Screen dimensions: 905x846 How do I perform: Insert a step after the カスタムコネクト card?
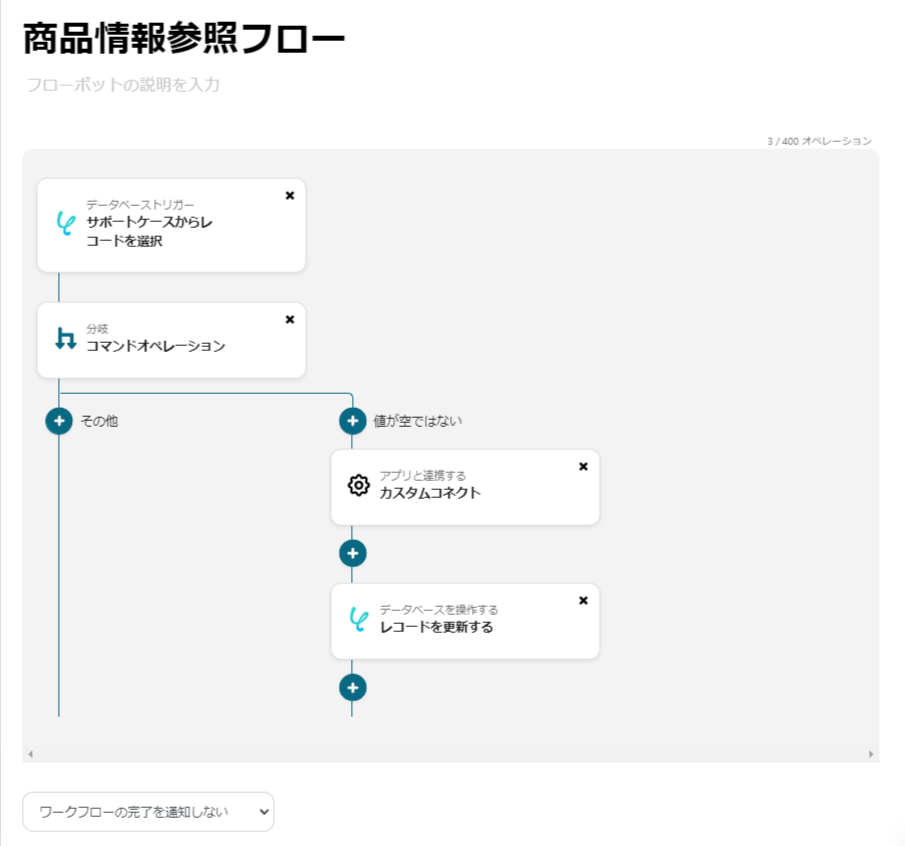click(x=353, y=553)
